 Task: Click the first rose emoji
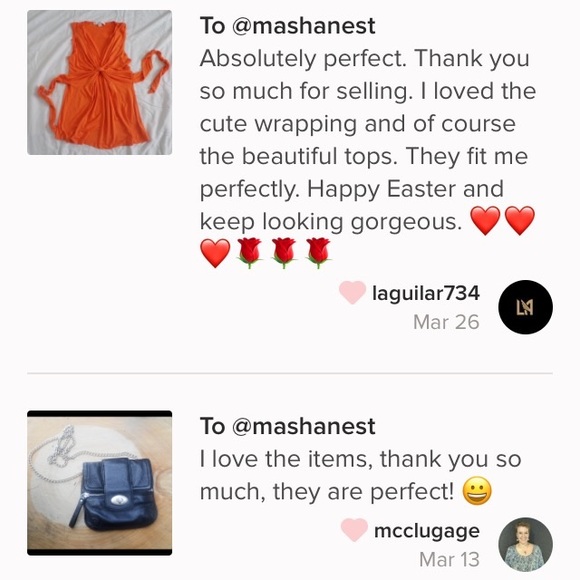(x=249, y=253)
